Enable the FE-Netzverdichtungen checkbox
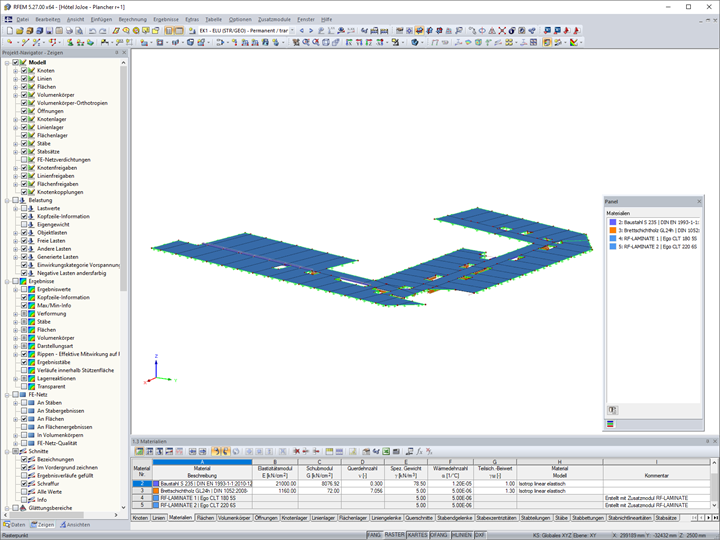720x540 pixels. (24, 159)
